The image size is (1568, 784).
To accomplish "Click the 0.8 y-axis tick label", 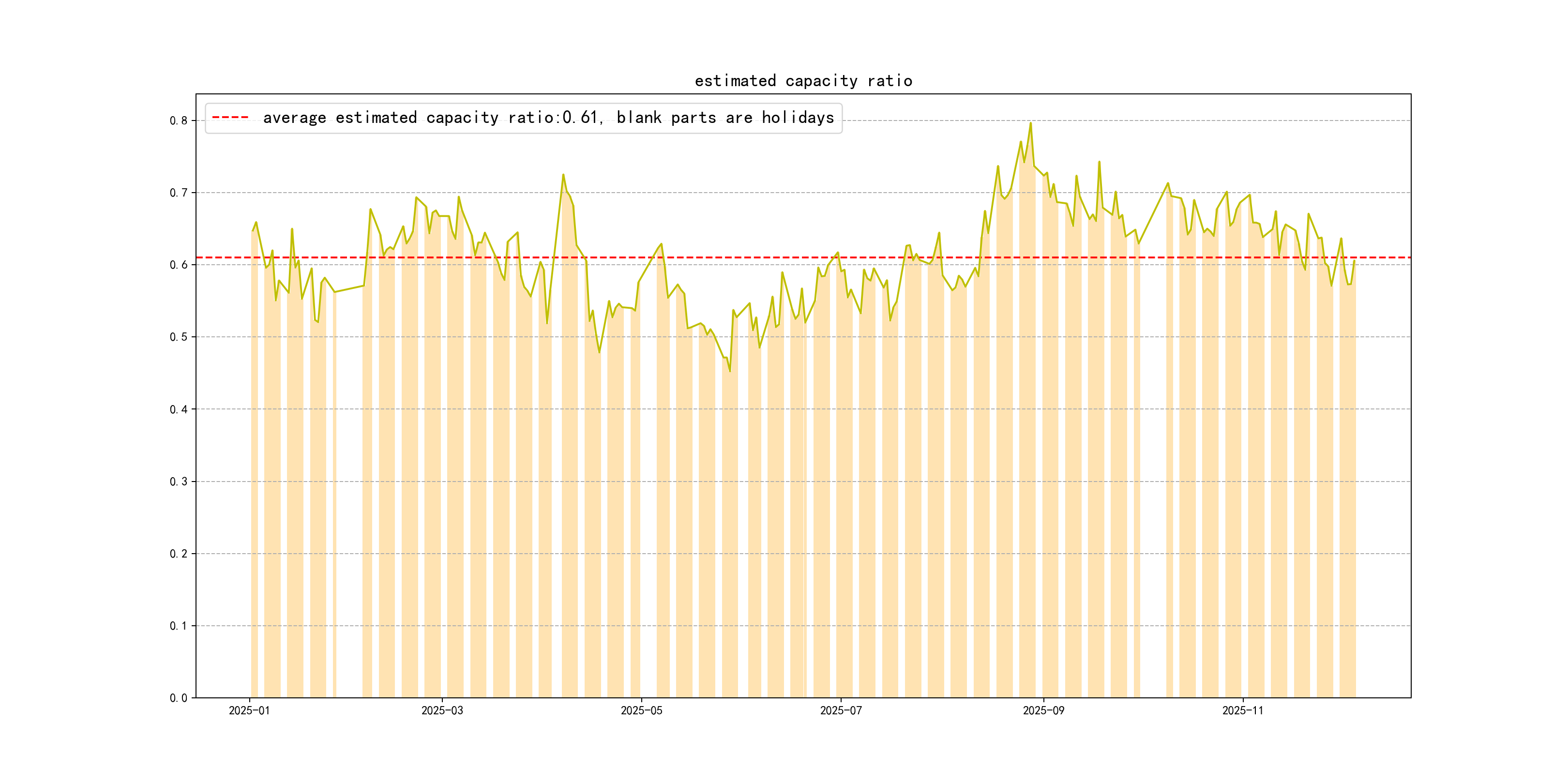I will point(179,121).
